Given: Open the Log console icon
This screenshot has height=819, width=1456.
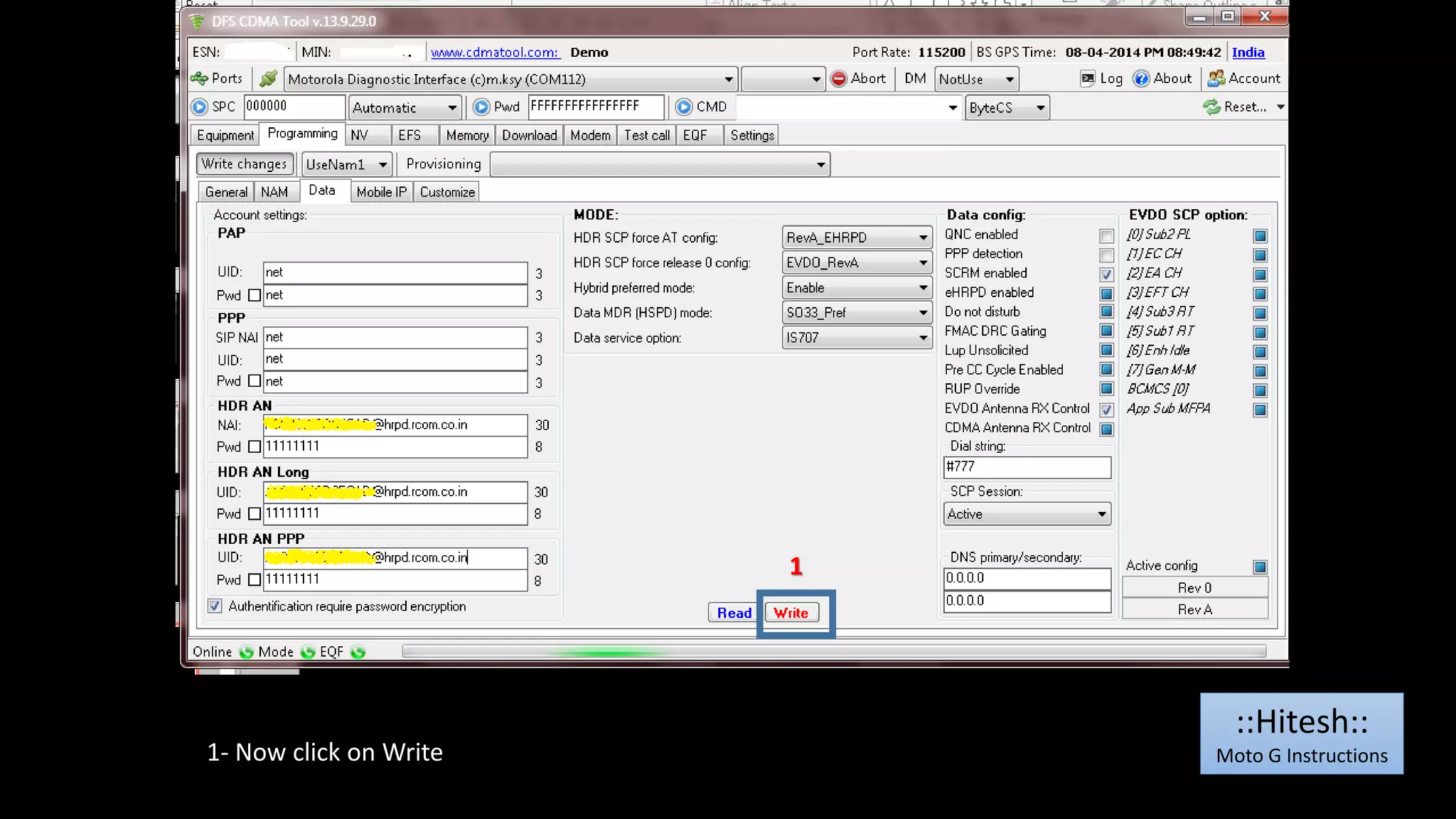Looking at the screenshot, I should click(x=1087, y=79).
